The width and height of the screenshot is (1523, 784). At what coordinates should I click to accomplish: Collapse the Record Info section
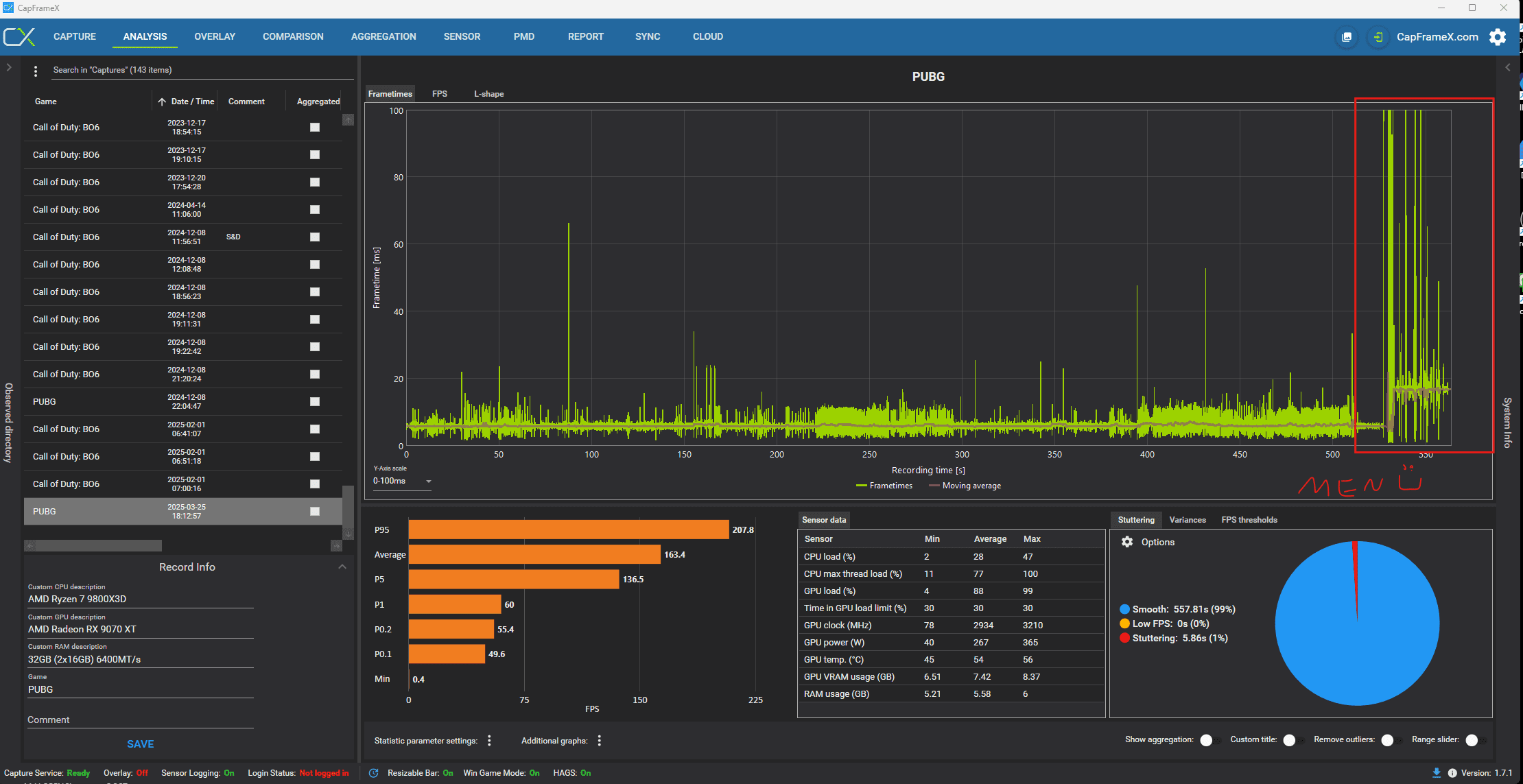pyautogui.click(x=342, y=567)
